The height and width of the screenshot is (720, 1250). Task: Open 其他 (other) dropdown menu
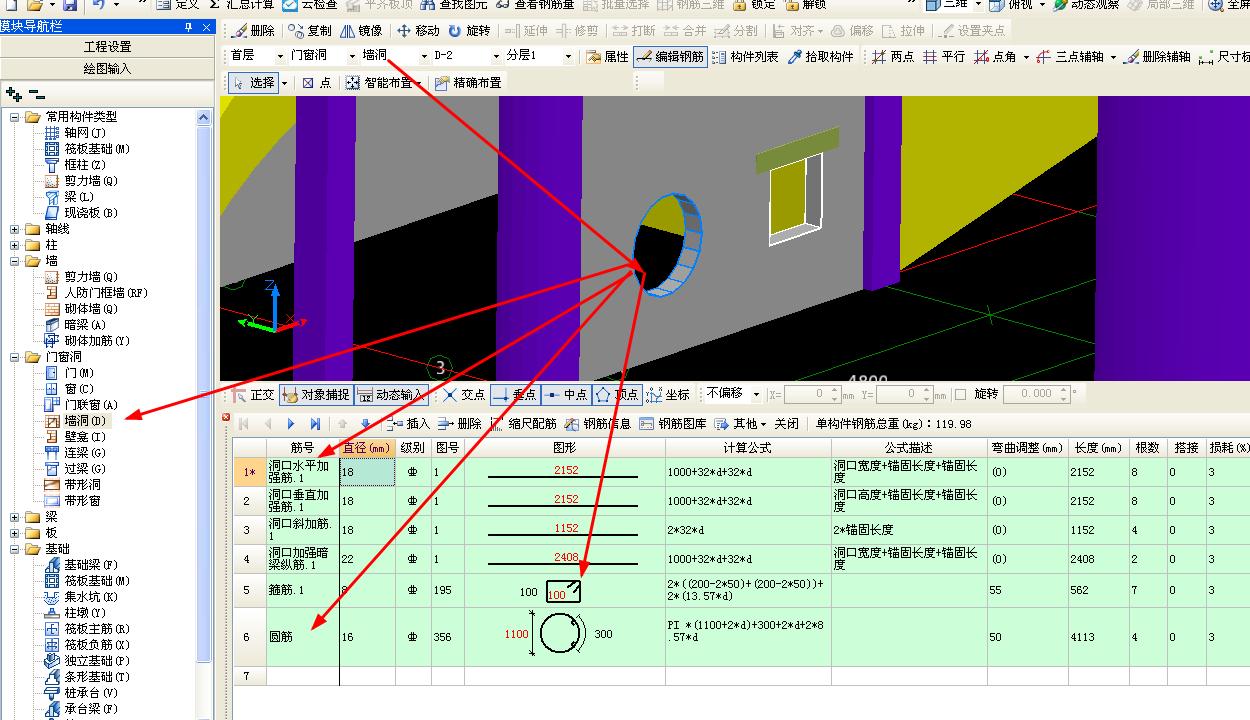click(x=741, y=424)
